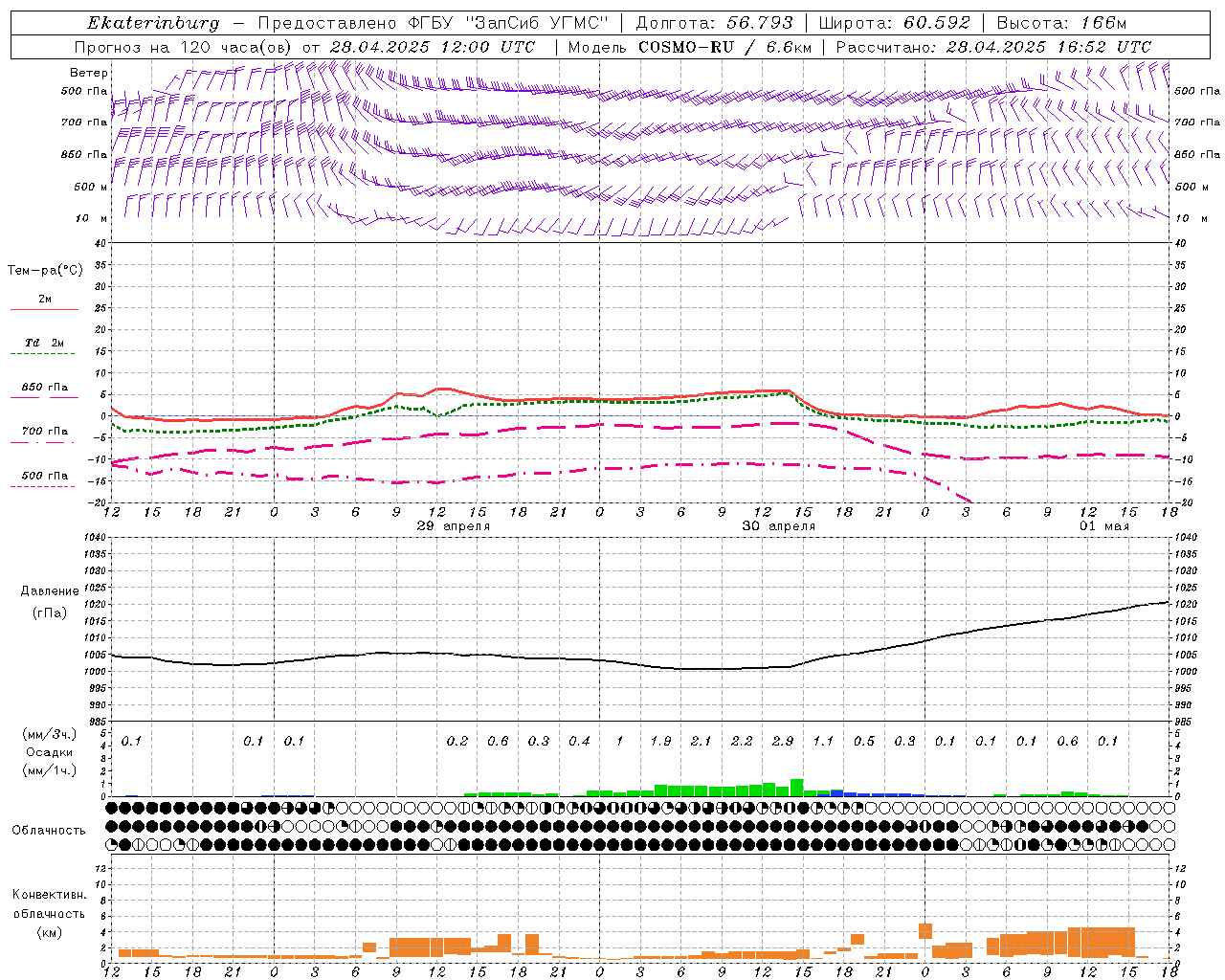Click the 0.5 precipitation total value

click(x=864, y=741)
